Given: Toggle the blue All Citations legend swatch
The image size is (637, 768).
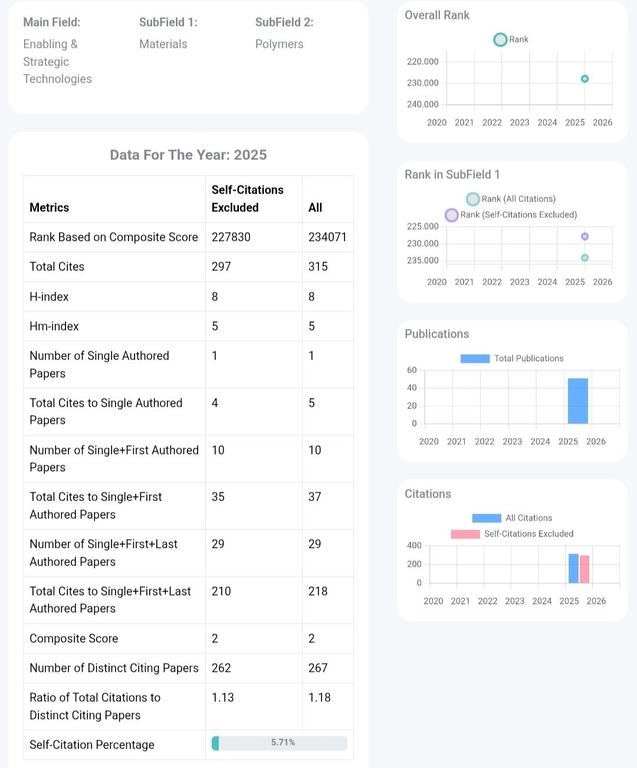Looking at the screenshot, I should coord(486,518).
